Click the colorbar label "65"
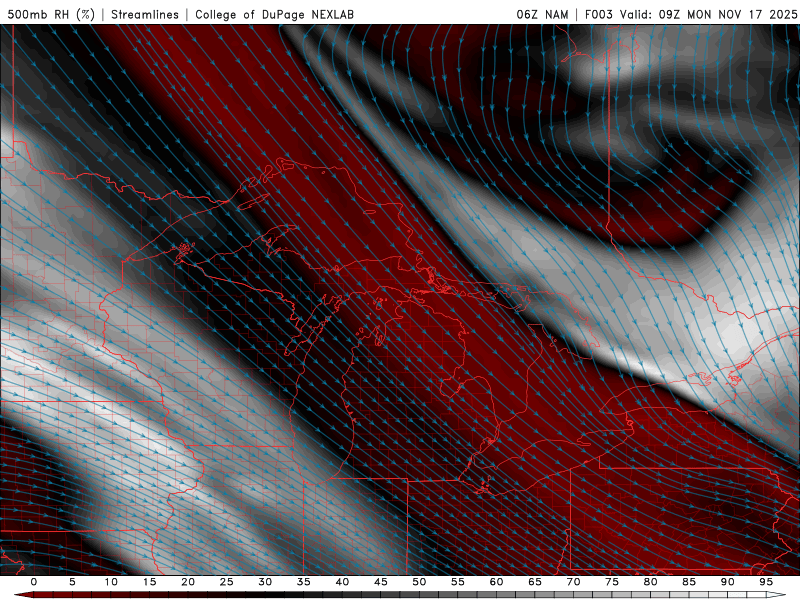 click(535, 582)
